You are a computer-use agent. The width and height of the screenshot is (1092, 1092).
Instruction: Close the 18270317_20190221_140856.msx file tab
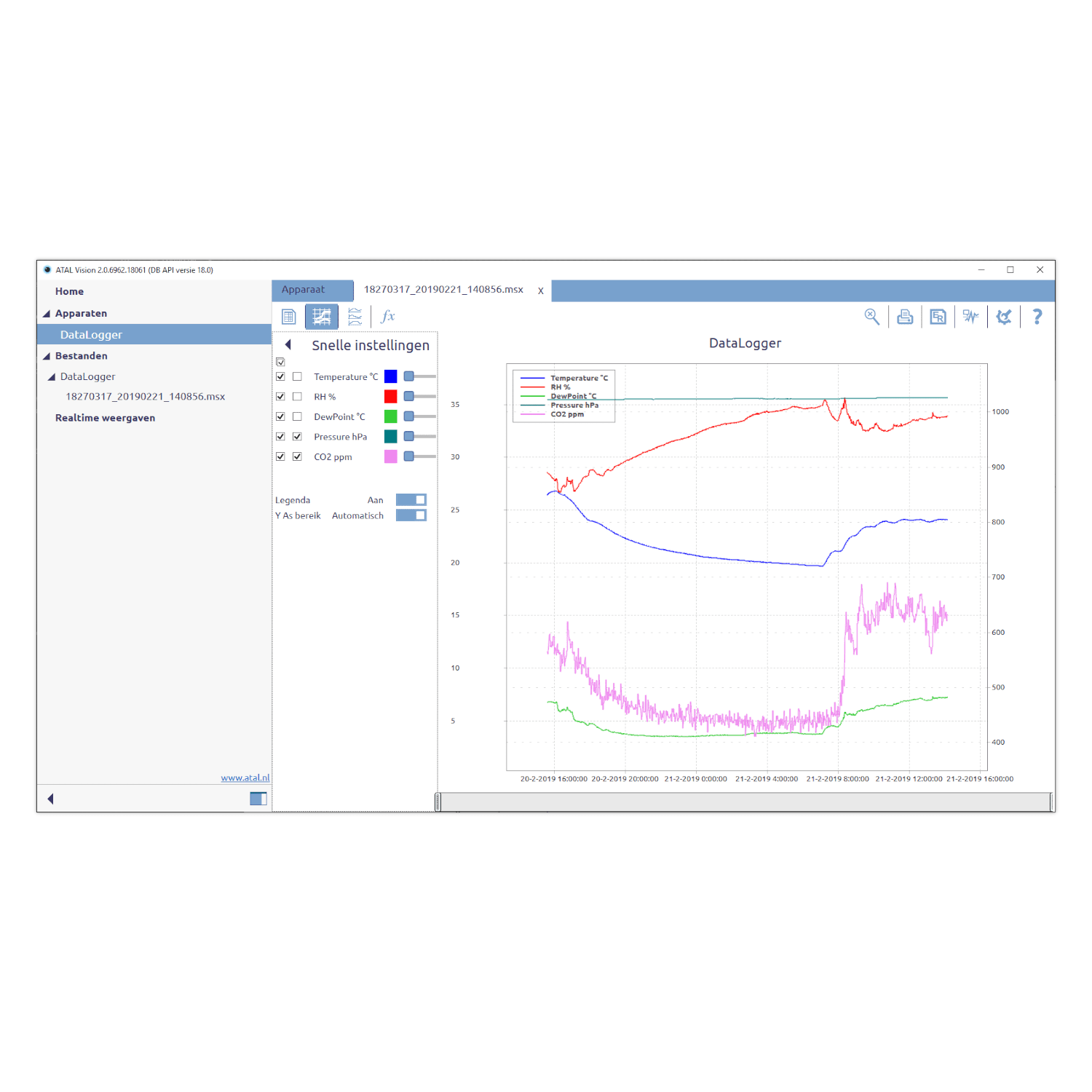click(540, 290)
